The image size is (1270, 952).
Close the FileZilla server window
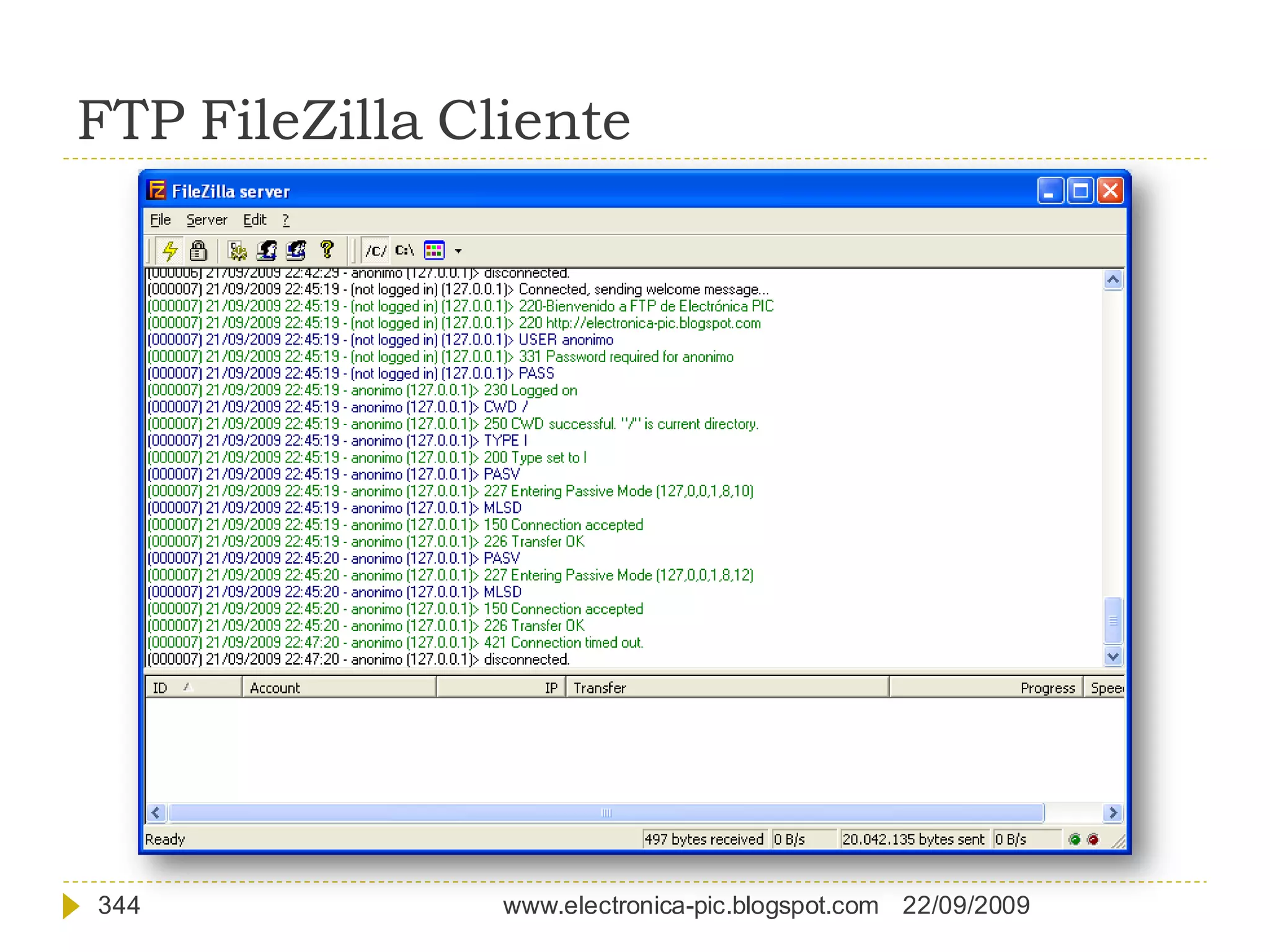(1110, 191)
